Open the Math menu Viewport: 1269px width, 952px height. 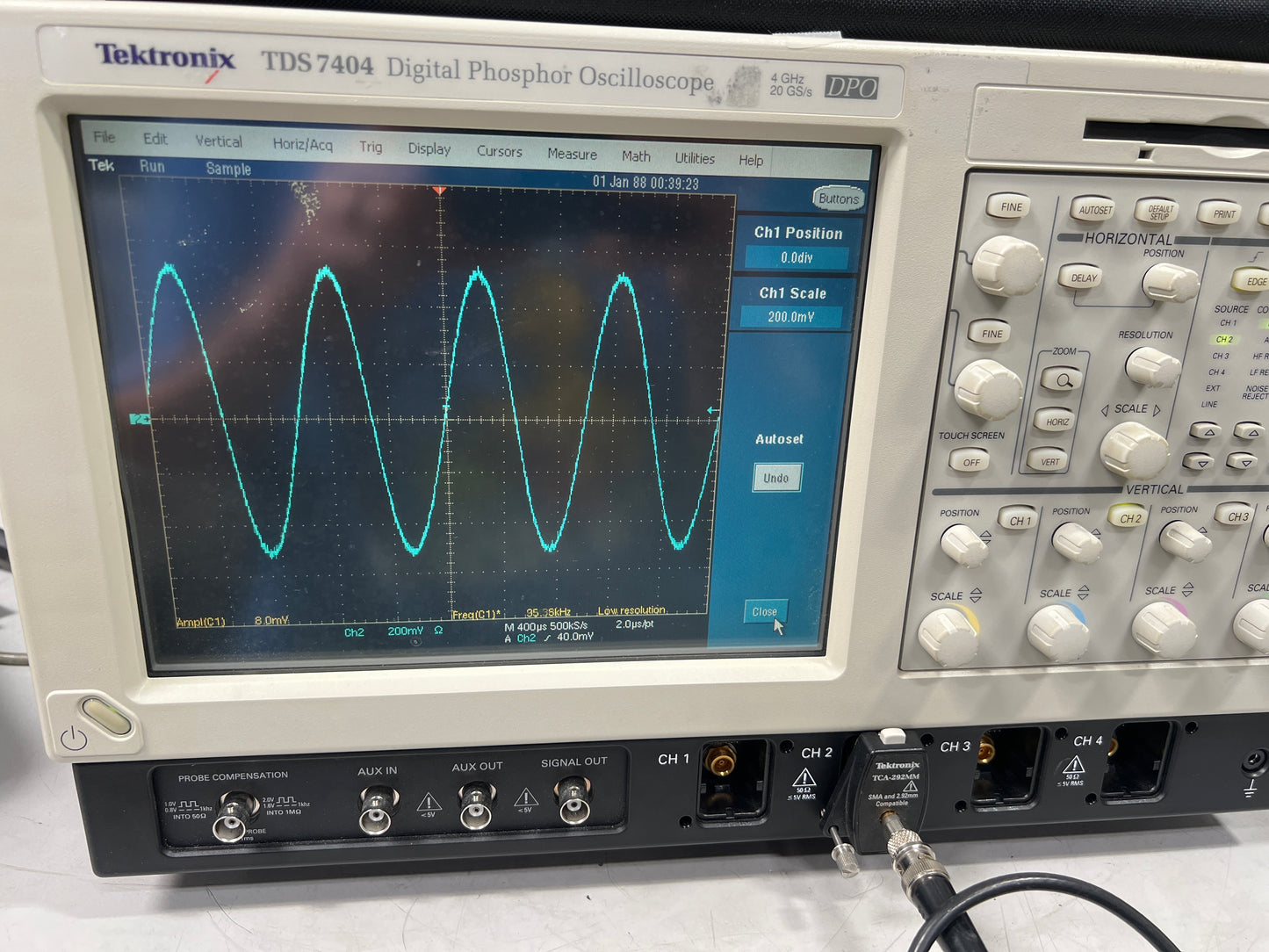click(636, 156)
